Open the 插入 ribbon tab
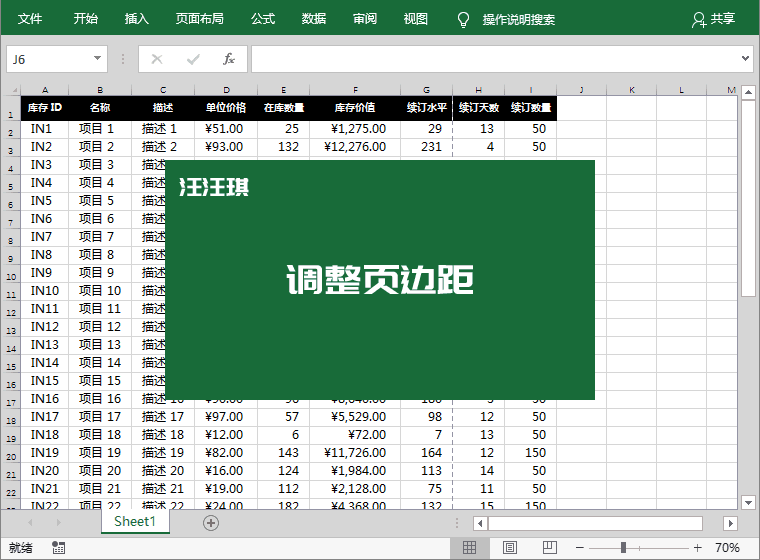760x560 pixels. click(x=137, y=19)
